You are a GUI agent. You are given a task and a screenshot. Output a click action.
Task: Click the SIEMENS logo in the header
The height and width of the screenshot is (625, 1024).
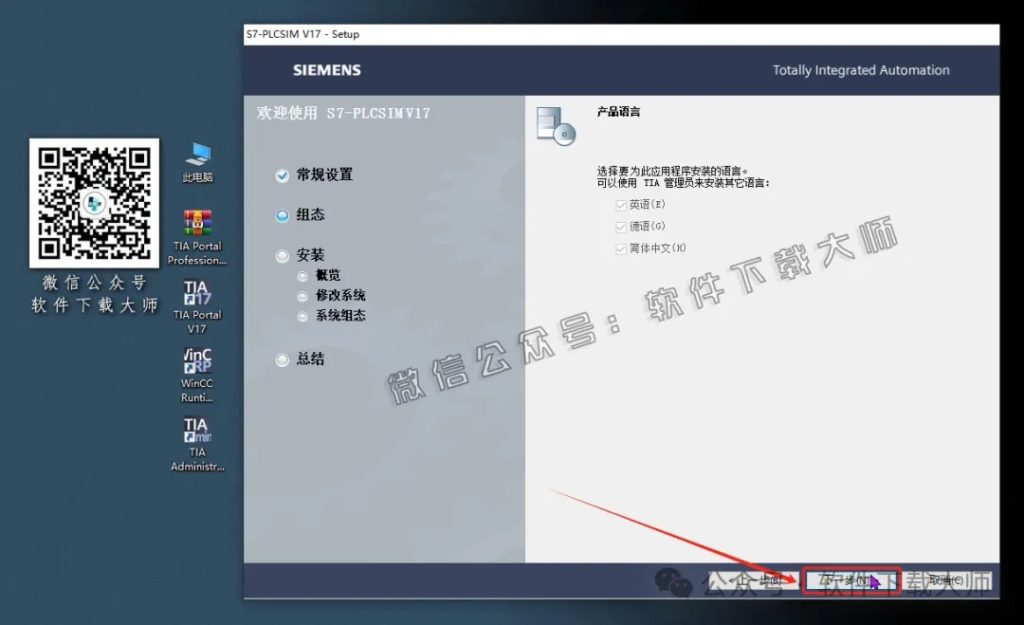point(324,70)
